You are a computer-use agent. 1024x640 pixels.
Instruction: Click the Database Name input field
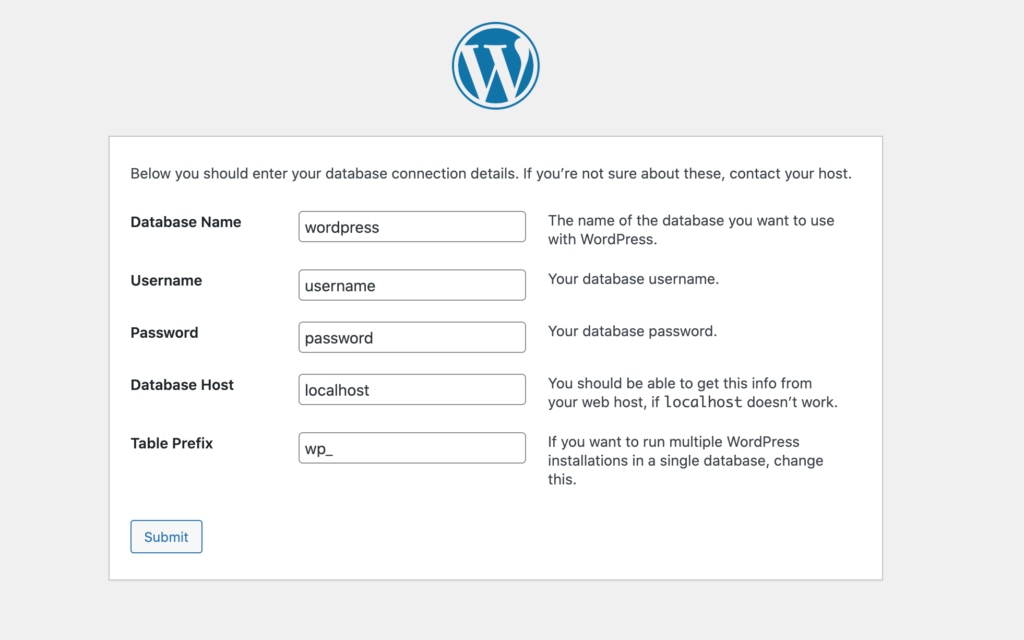pos(412,227)
